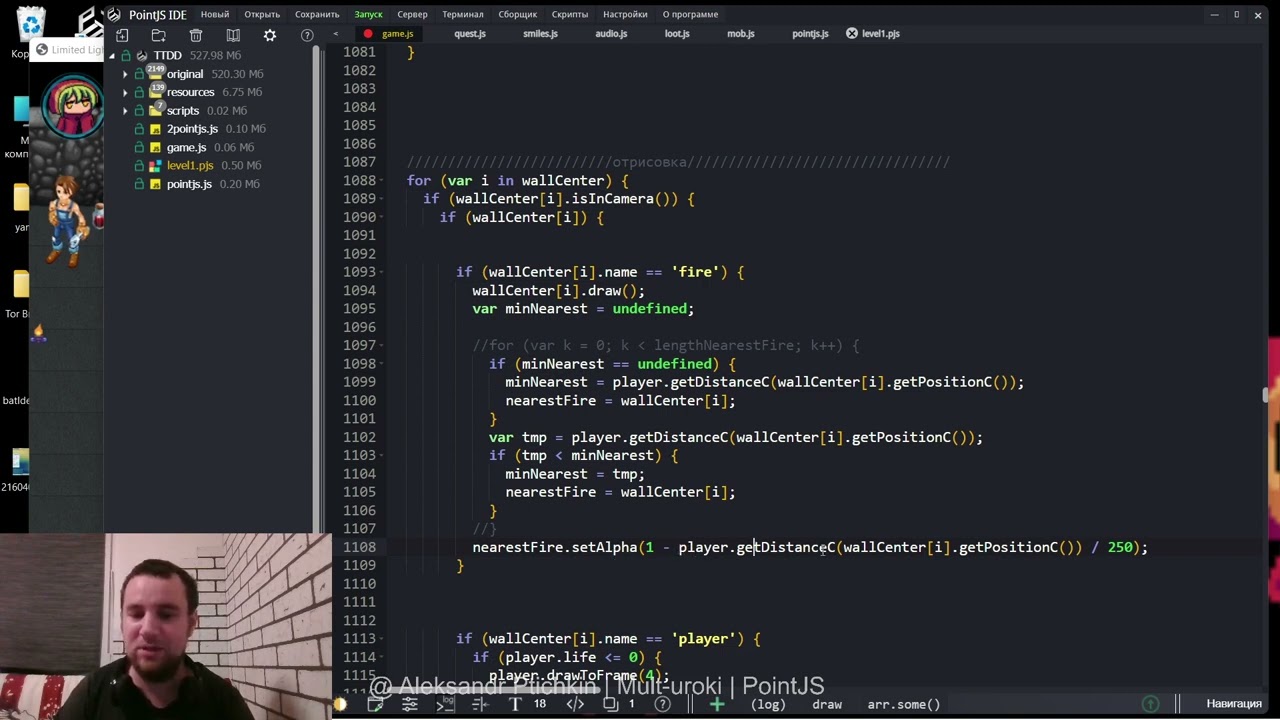Switch to the loot.js tab
The height and width of the screenshot is (720, 1280).
pos(677,34)
